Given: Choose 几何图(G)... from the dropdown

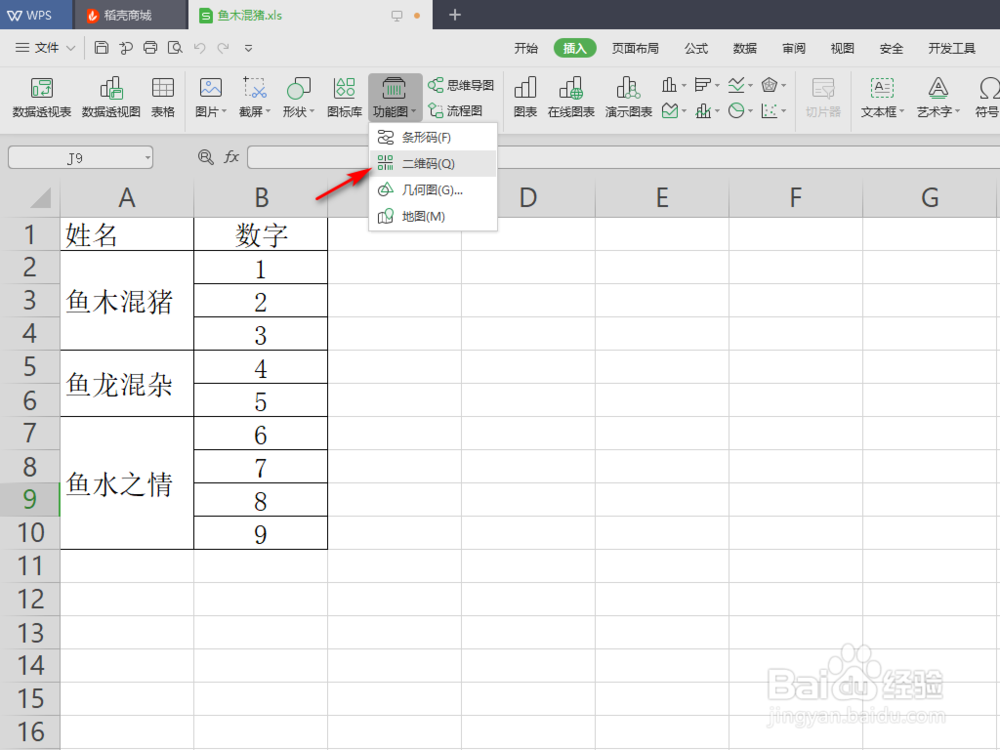Looking at the screenshot, I should tap(433, 190).
